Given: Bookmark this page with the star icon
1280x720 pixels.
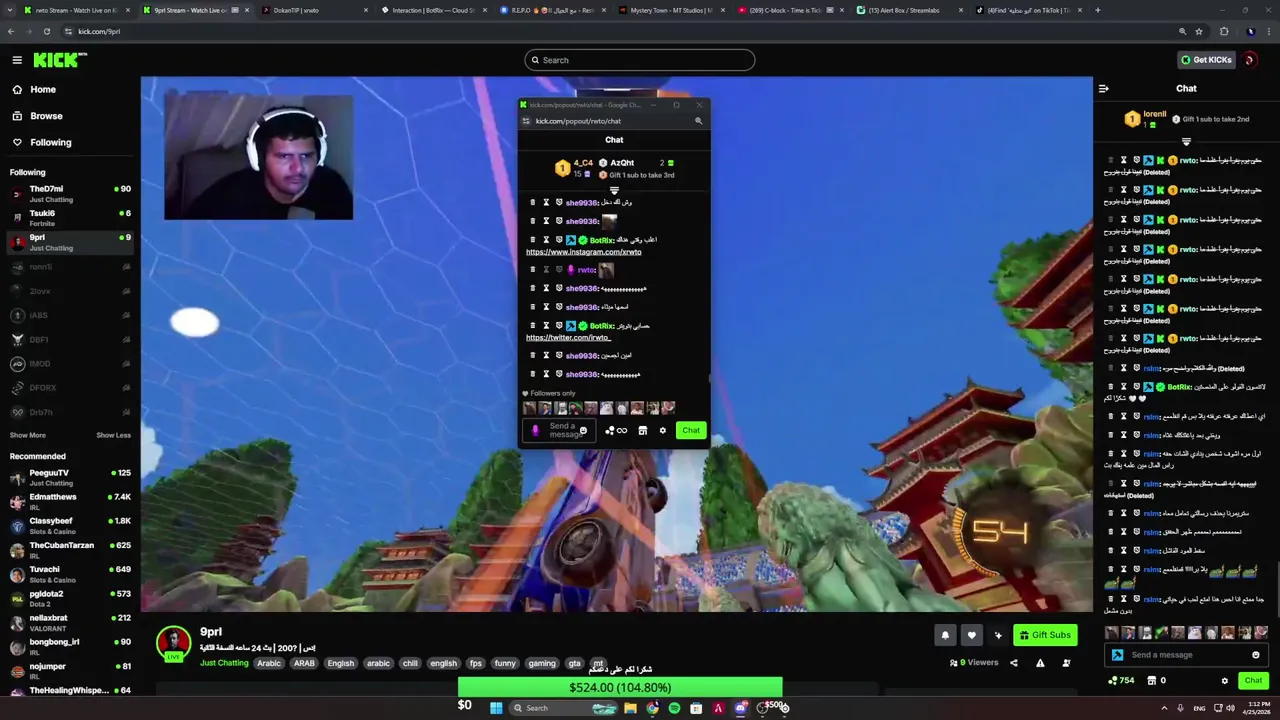Looking at the screenshot, I should coord(1198,31).
